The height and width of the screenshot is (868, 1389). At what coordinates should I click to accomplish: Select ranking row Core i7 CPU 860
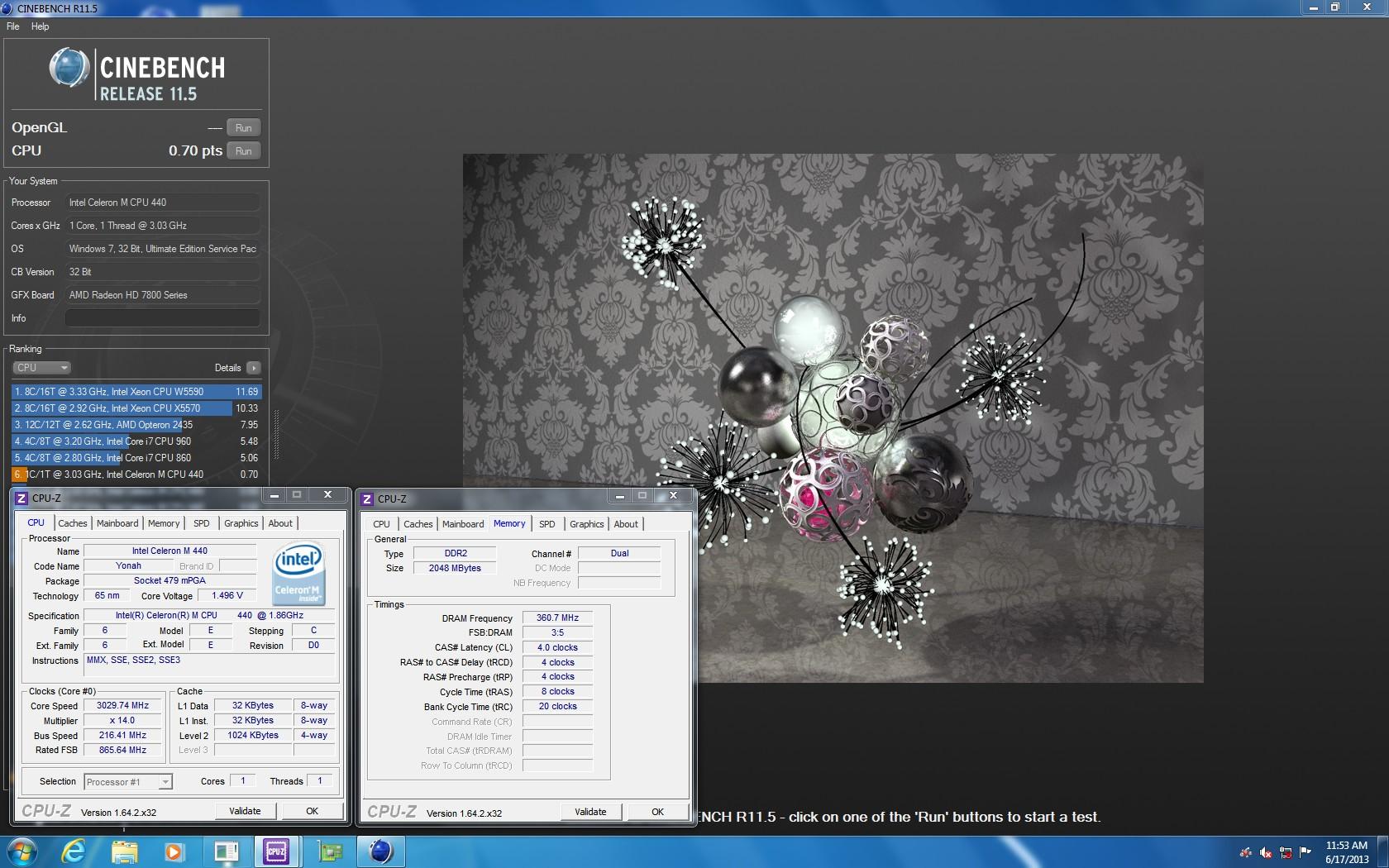(x=136, y=458)
